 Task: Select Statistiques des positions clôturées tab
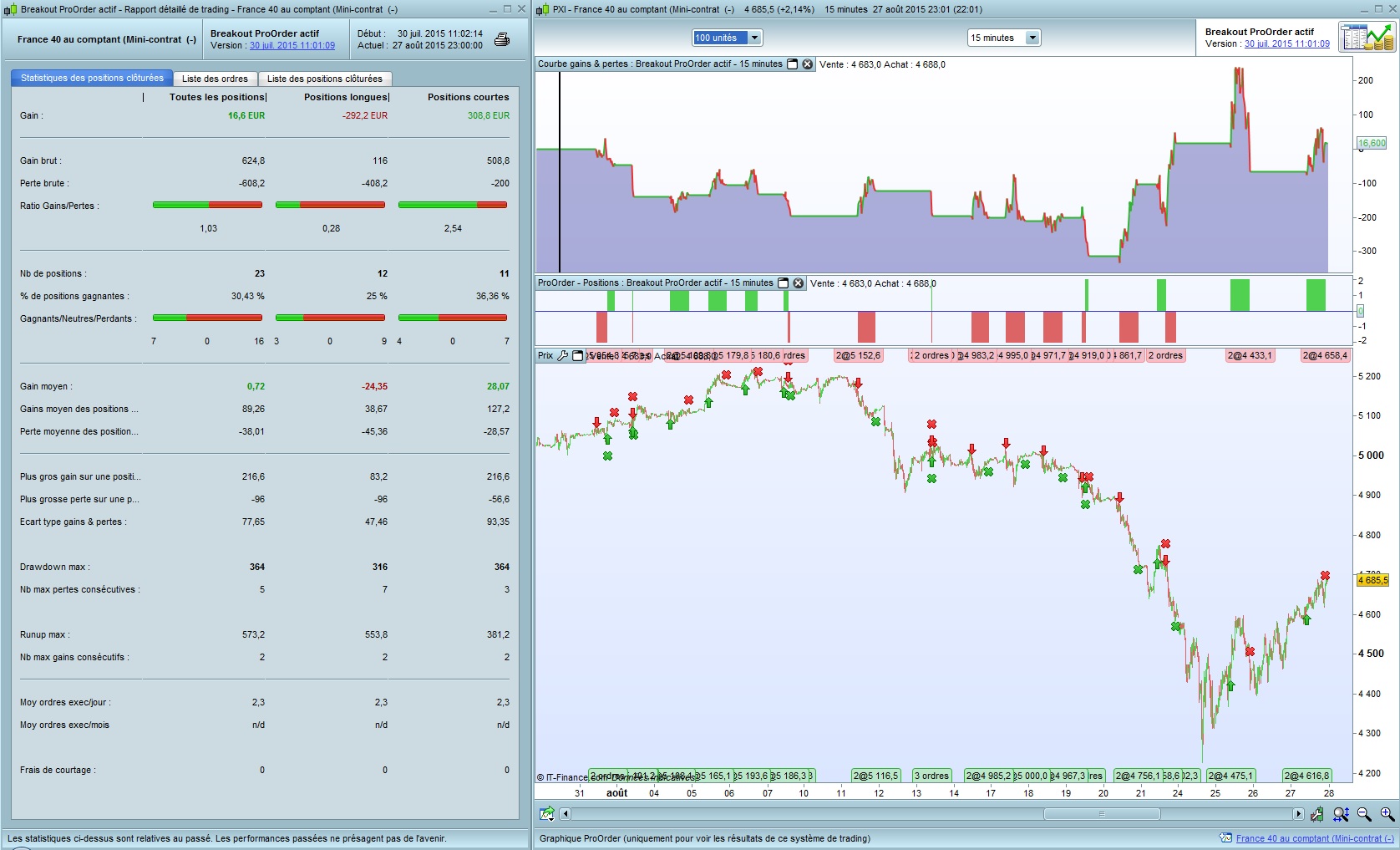[x=92, y=78]
